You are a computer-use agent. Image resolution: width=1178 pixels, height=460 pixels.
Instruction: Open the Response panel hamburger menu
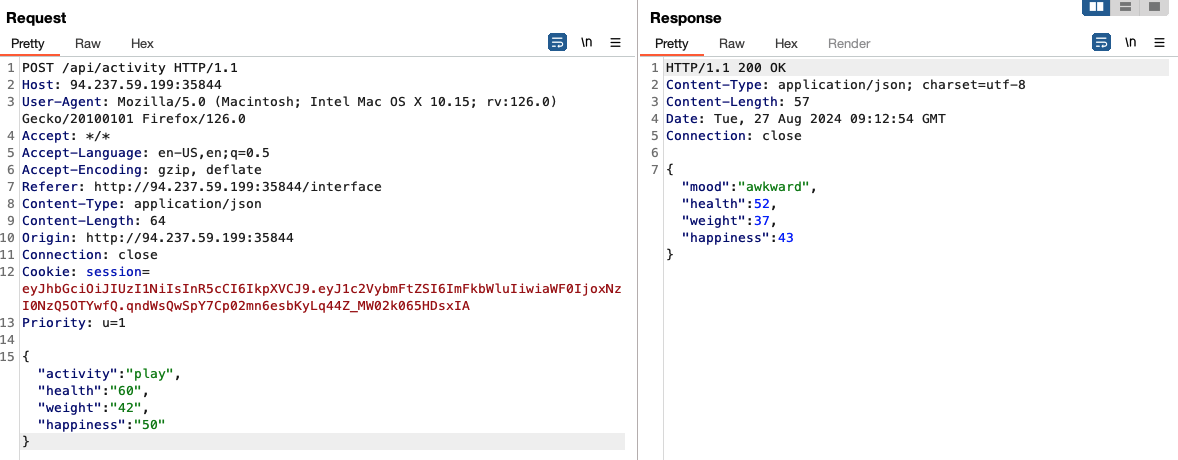click(1160, 42)
